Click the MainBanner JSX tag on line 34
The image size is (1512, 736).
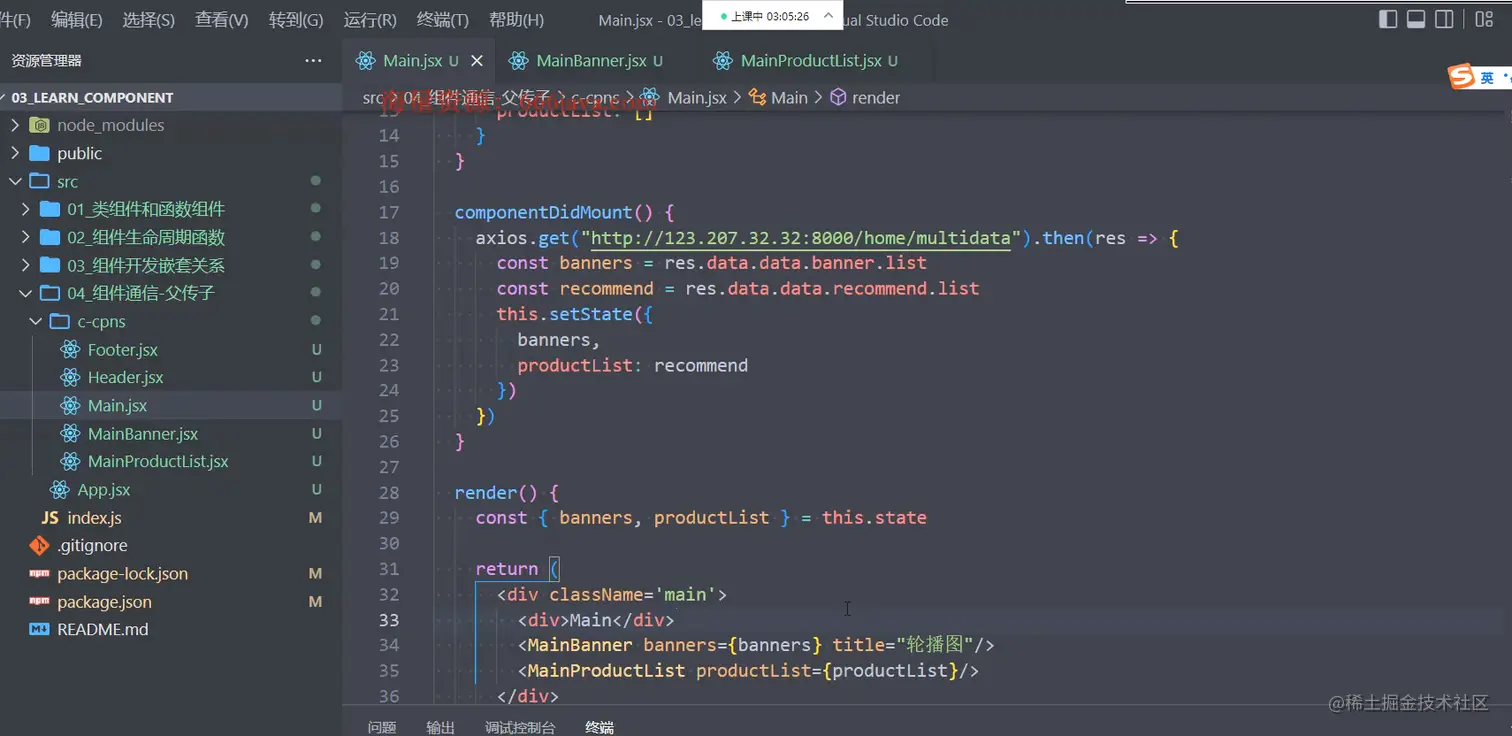pos(580,645)
